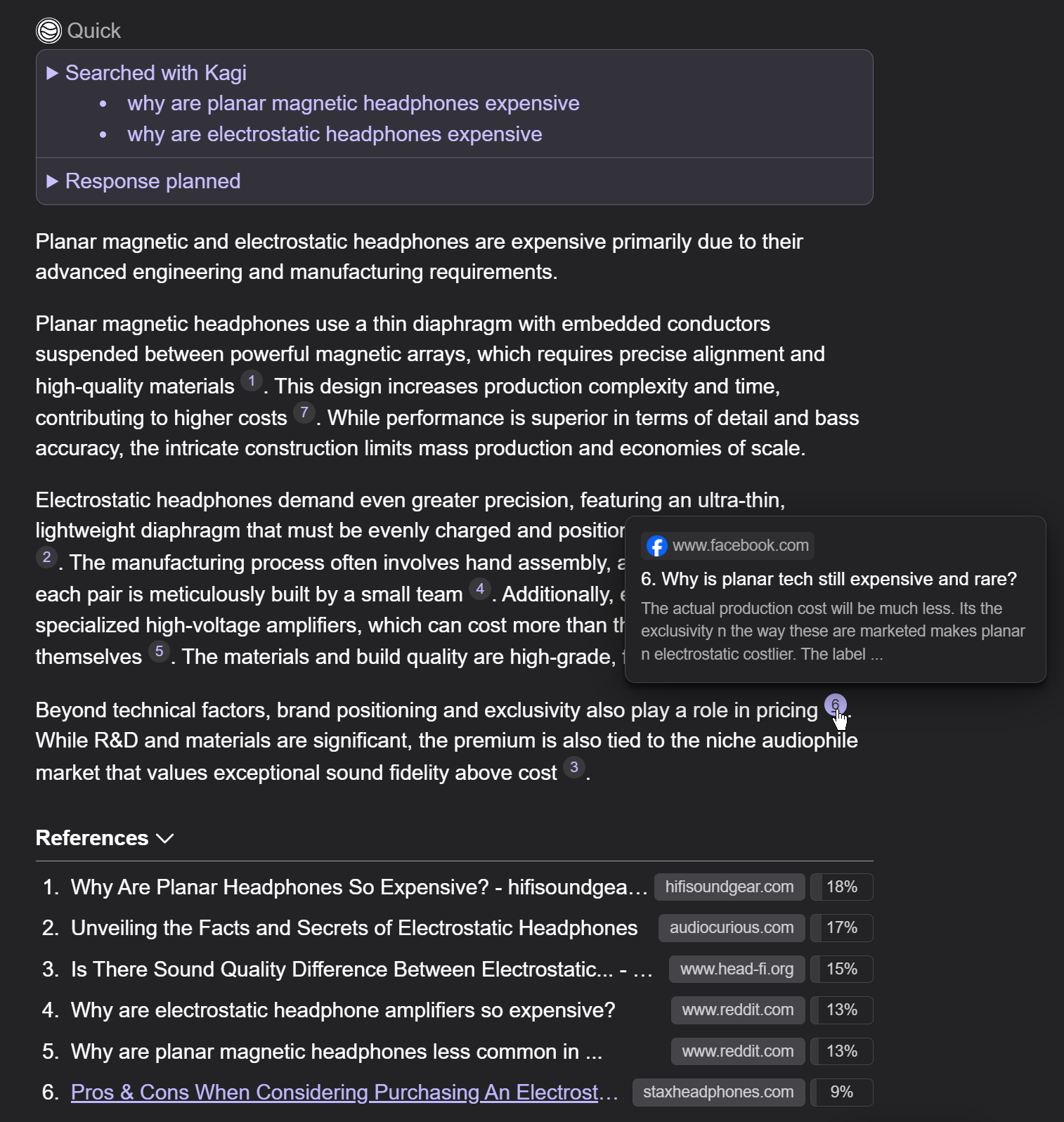Open the Why Are Planar Headphones So Expensive reference
The height and width of the screenshot is (1122, 1064).
click(358, 887)
